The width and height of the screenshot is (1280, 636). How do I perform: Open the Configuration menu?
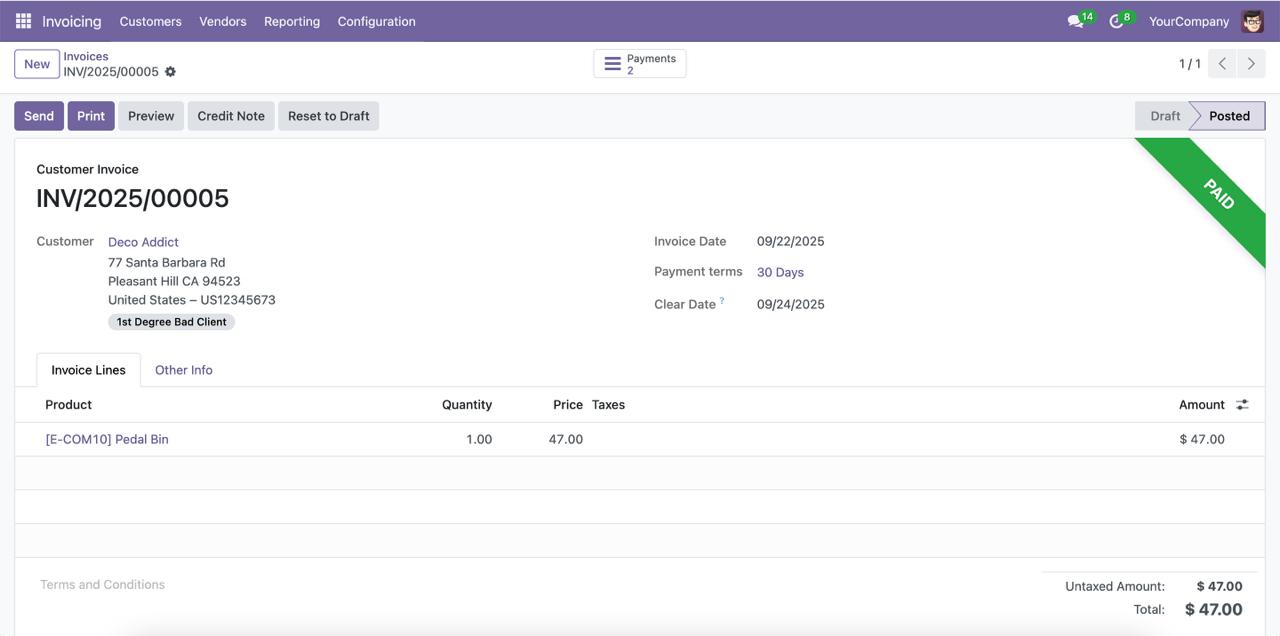[x=377, y=21]
